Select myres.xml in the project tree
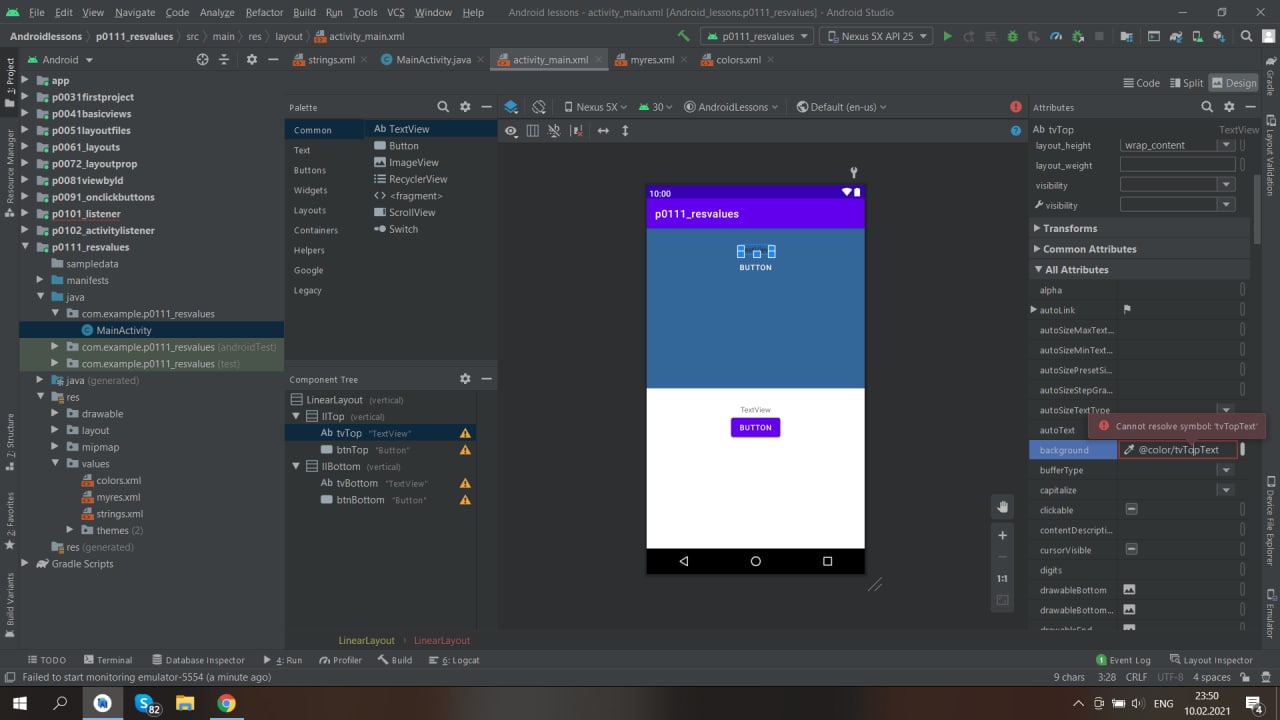This screenshot has width=1280, height=720. [118, 497]
